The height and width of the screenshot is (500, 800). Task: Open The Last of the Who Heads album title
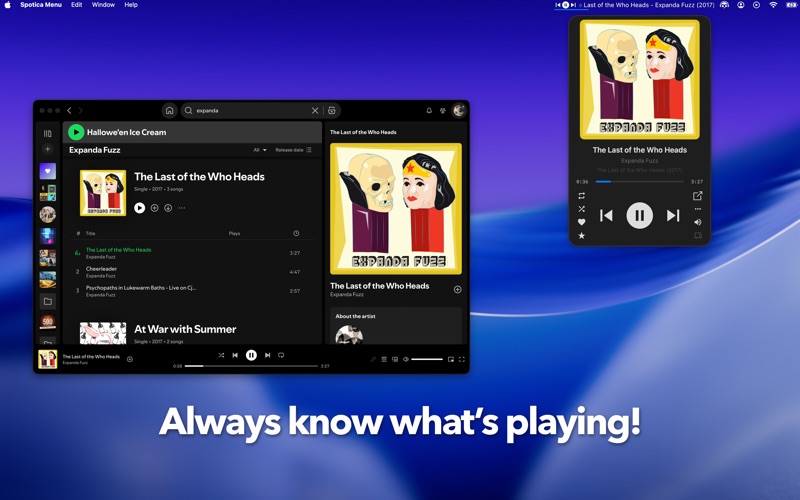pos(199,177)
